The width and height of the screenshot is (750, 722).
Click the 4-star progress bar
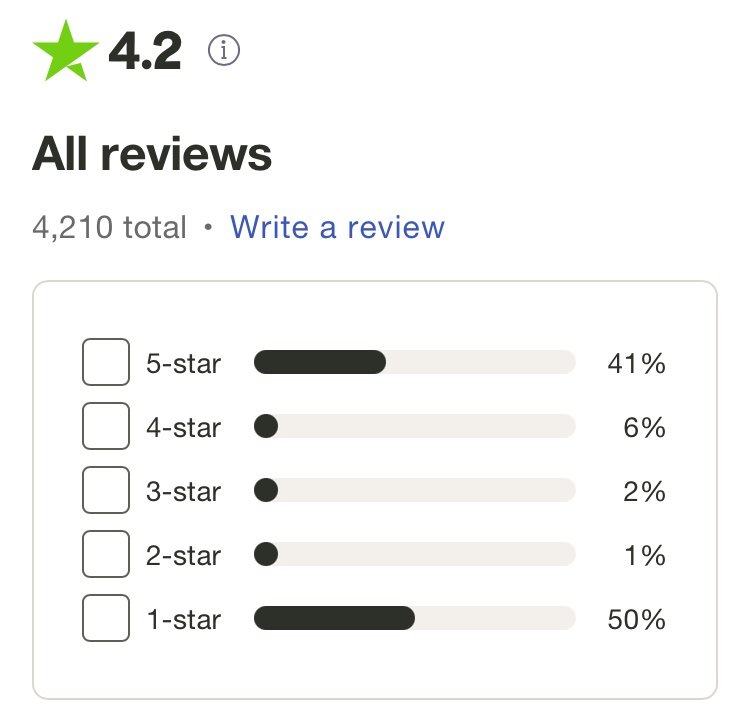tap(415, 426)
